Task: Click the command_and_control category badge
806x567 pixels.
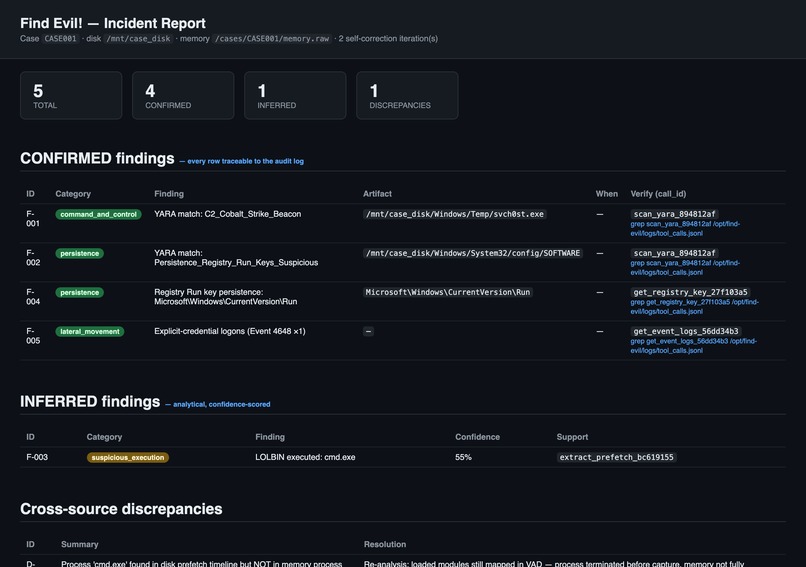Action: point(98,214)
